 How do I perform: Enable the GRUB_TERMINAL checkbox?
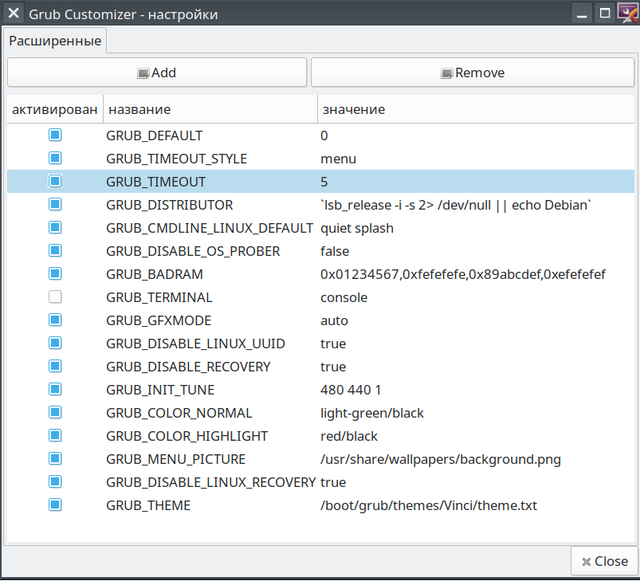pos(55,297)
